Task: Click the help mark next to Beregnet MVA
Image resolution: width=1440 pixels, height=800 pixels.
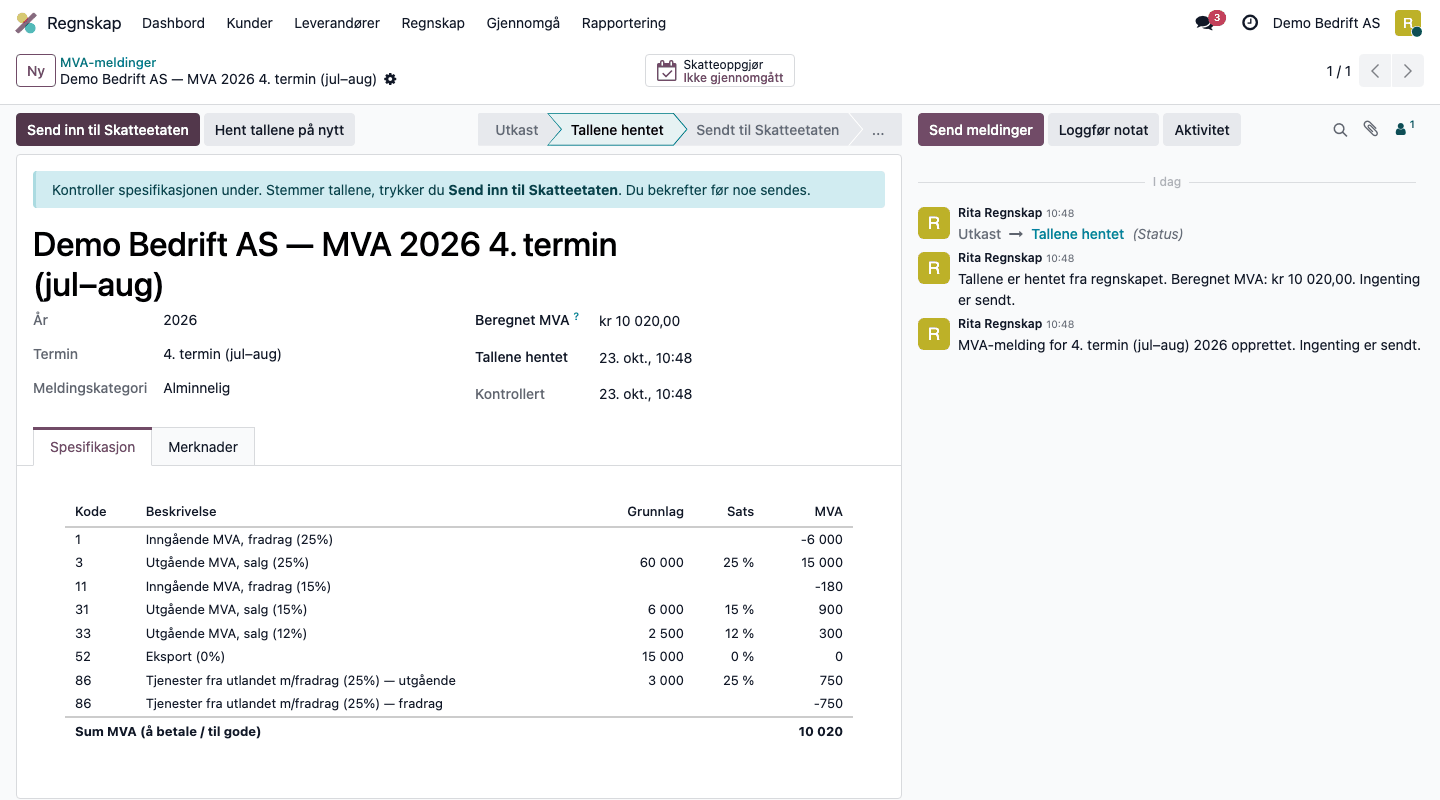Action: tap(576, 317)
